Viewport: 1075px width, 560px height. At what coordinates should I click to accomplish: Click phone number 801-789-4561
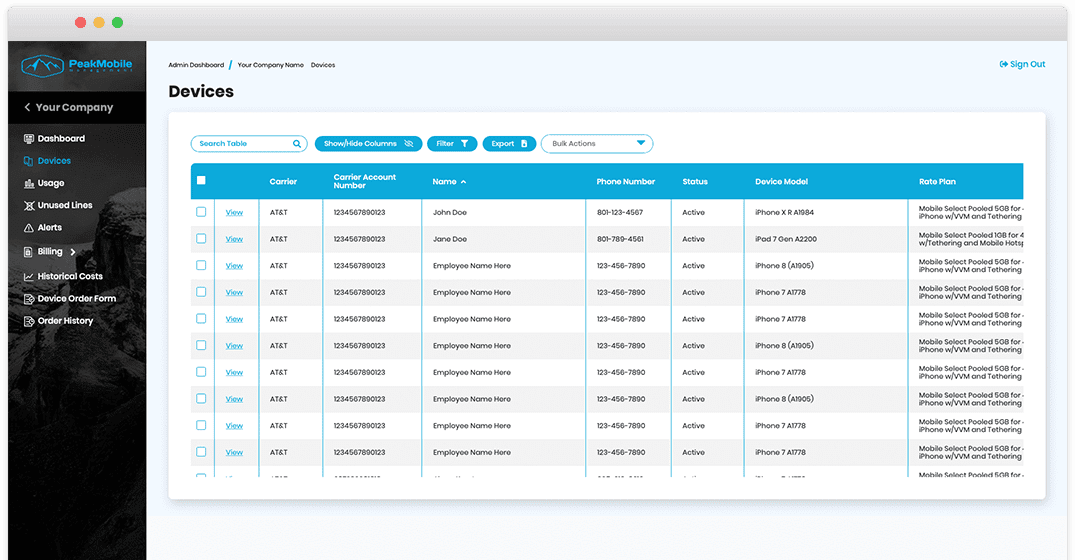pos(620,239)
